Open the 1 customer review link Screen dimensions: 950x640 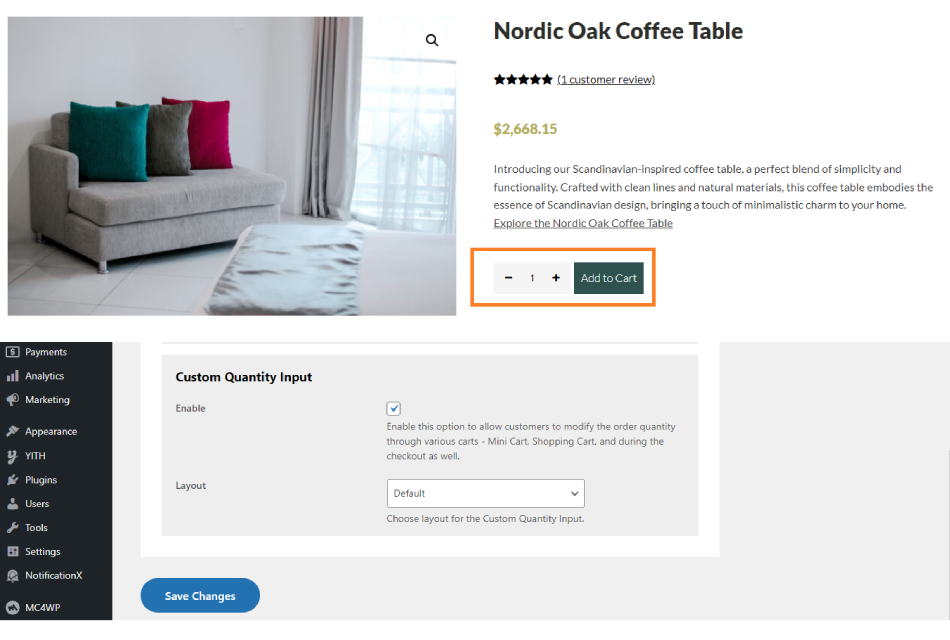606,79
